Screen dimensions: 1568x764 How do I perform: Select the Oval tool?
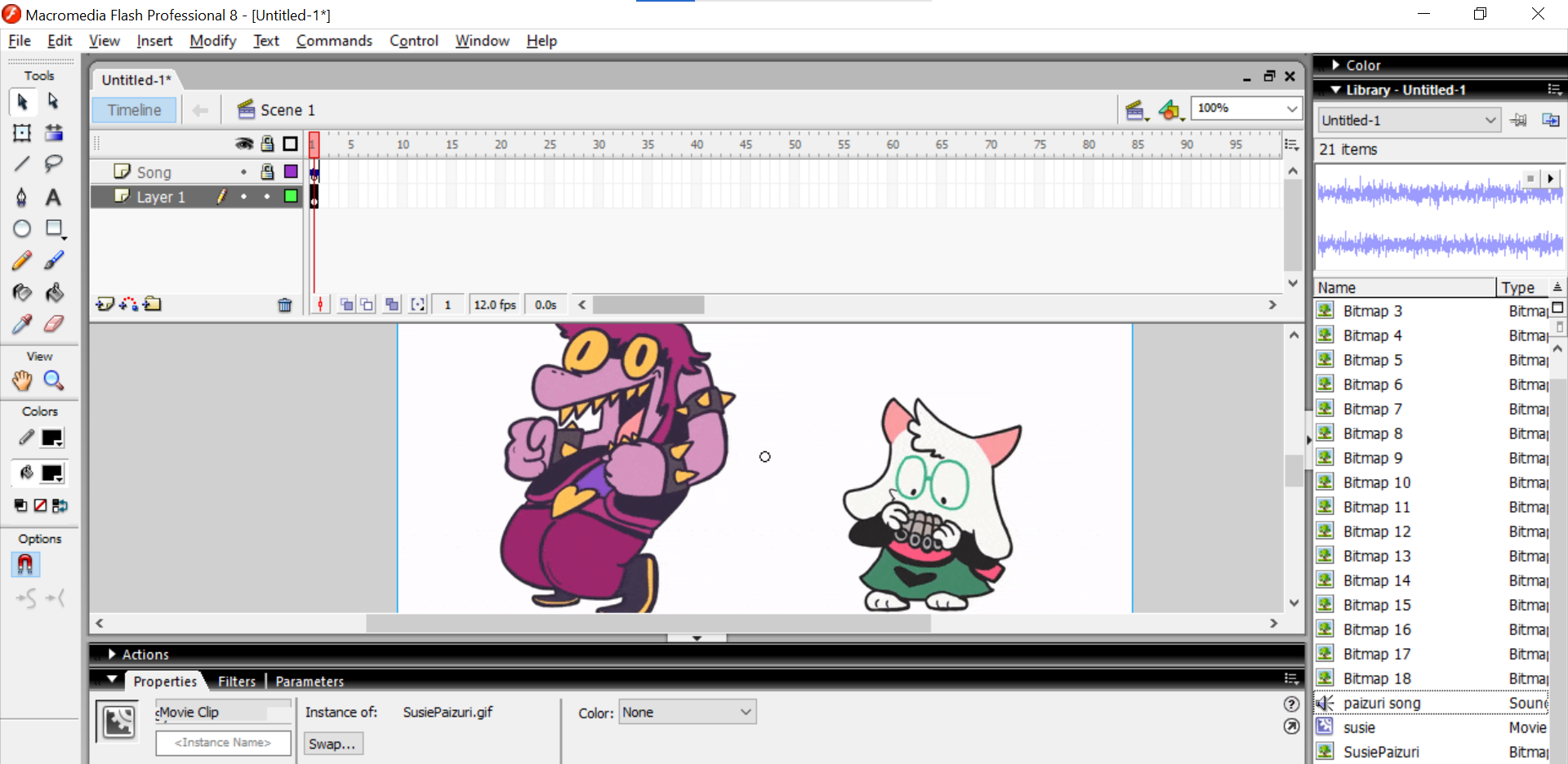[x=22, y=229]
